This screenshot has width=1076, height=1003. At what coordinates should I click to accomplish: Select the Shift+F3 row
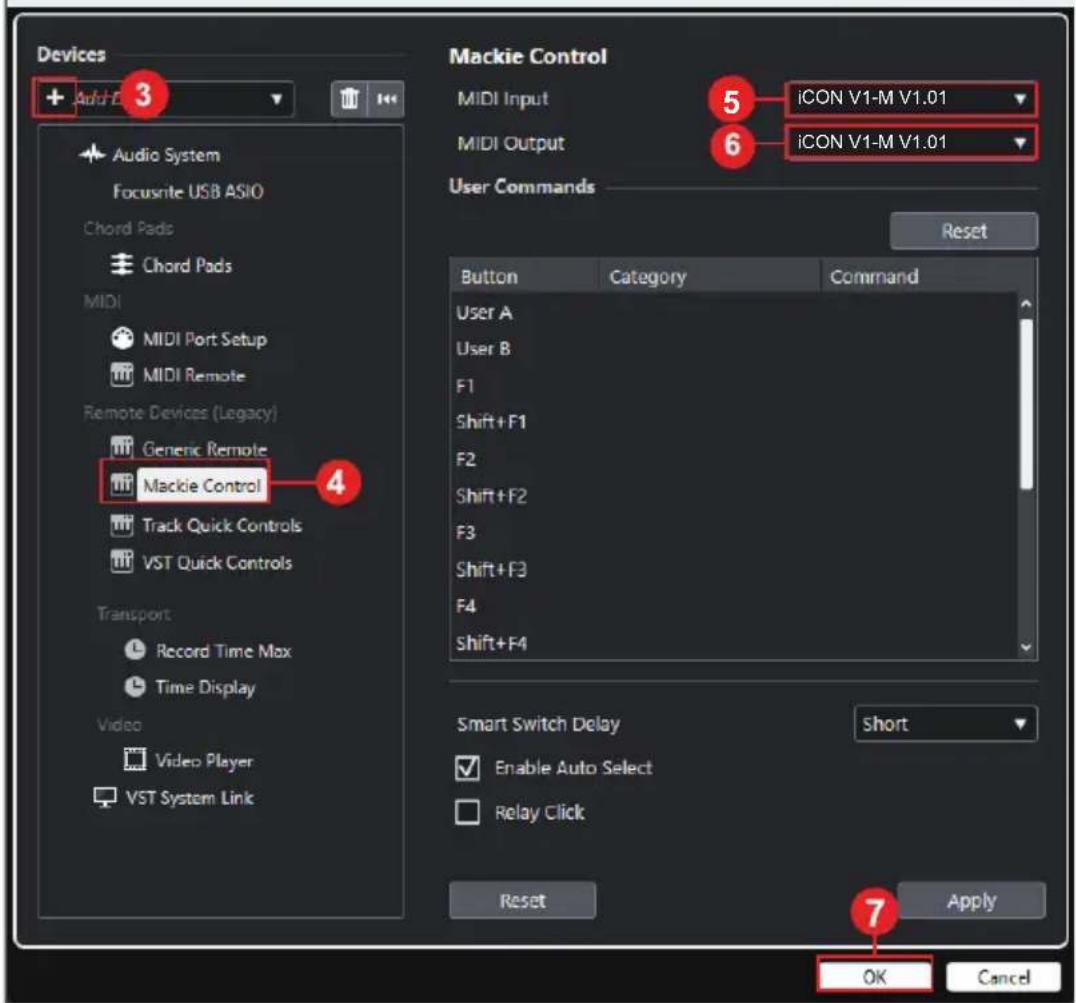tap(734, 569)
